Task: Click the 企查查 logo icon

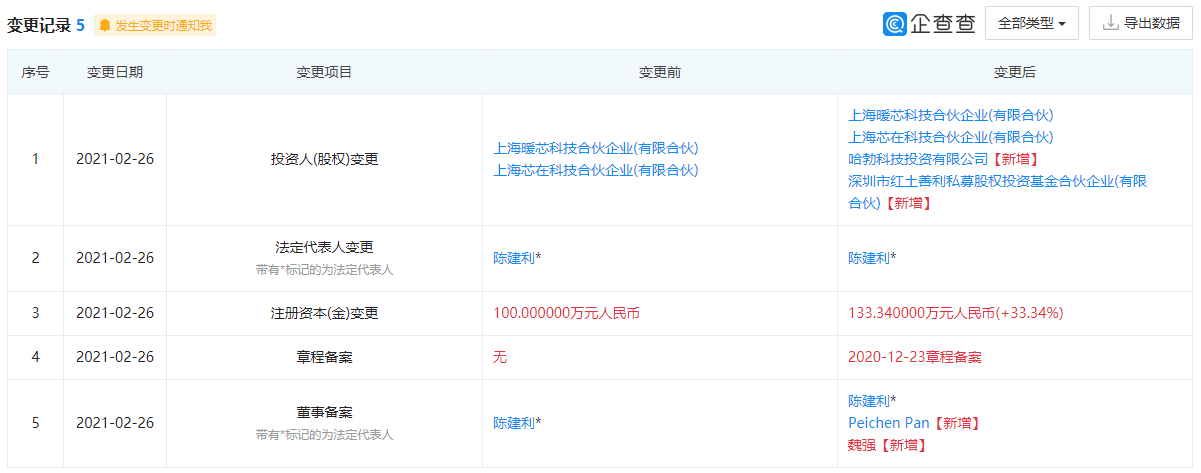Action: click(x=894, y=24)
